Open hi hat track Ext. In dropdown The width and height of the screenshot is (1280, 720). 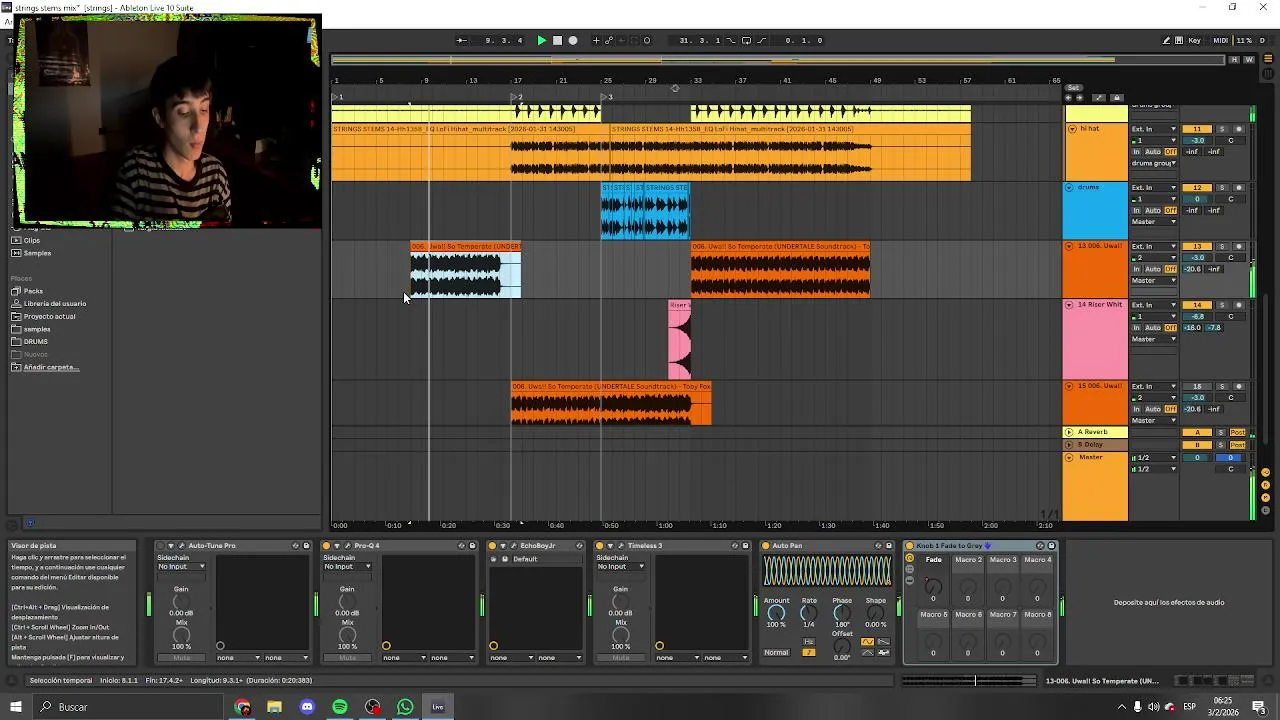click(x=1154, y=129)
